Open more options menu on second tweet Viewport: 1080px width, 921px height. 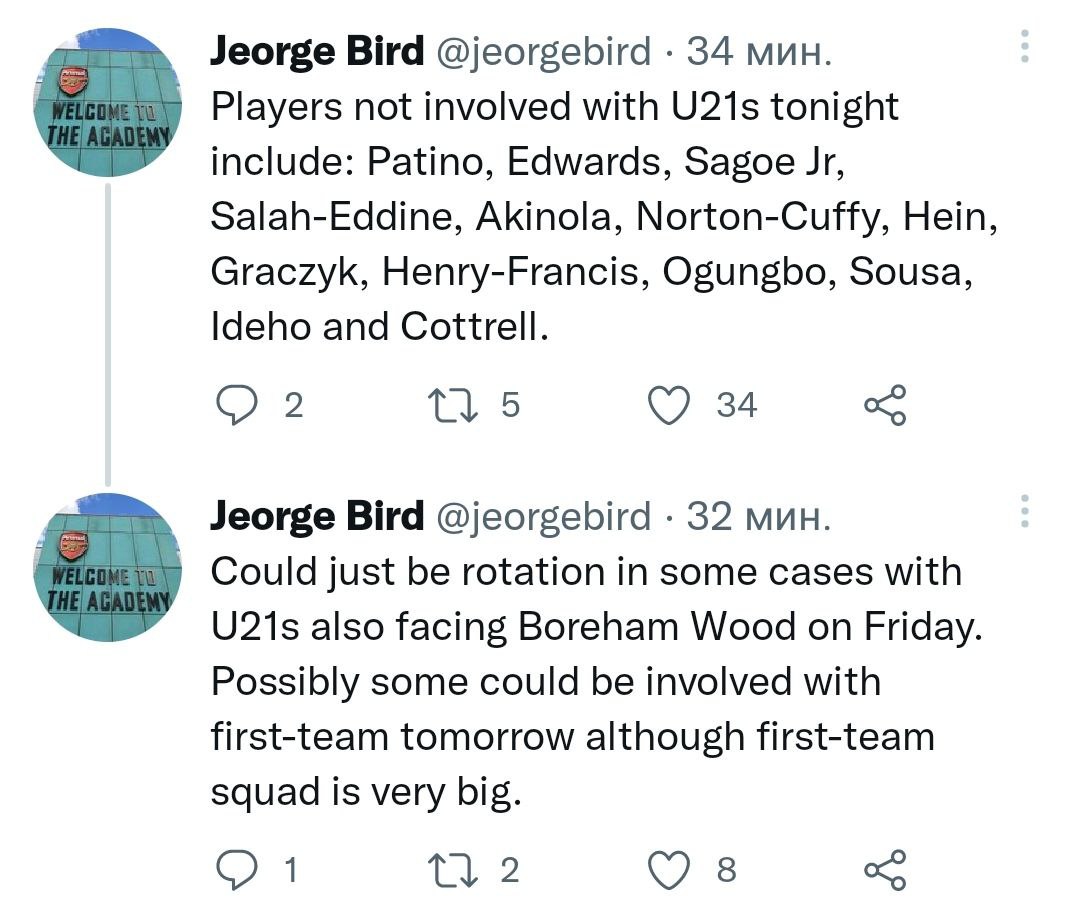pos(1024,511)
